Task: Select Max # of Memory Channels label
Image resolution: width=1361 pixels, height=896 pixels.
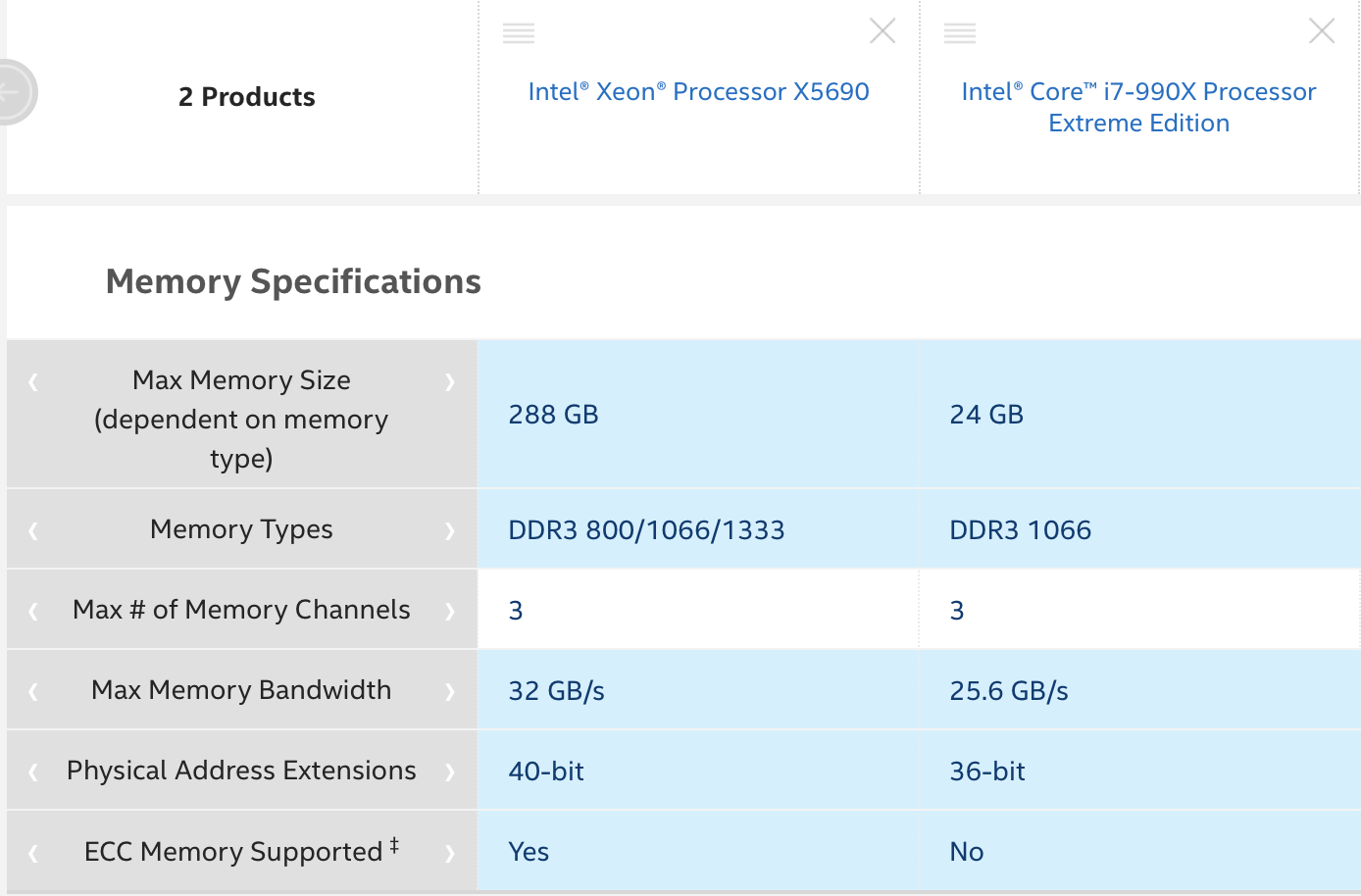Action: tap(241, 610)
